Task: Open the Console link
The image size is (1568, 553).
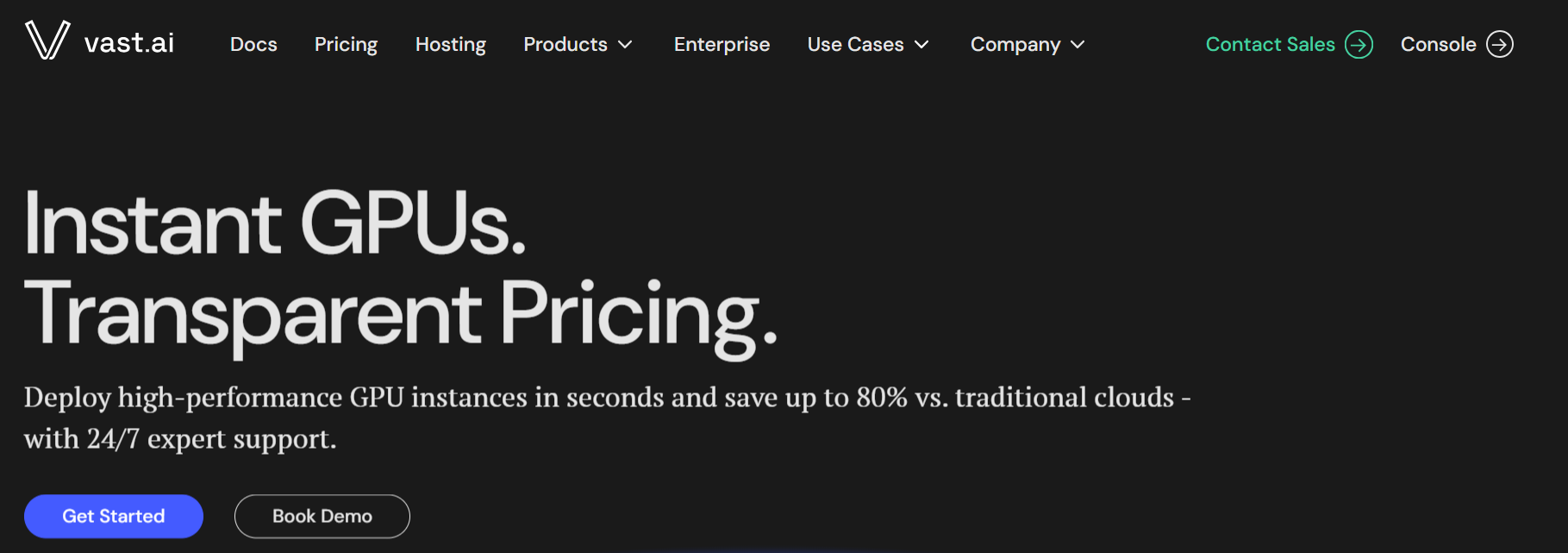Action: pyautogui.click(x=1438, y=44)
